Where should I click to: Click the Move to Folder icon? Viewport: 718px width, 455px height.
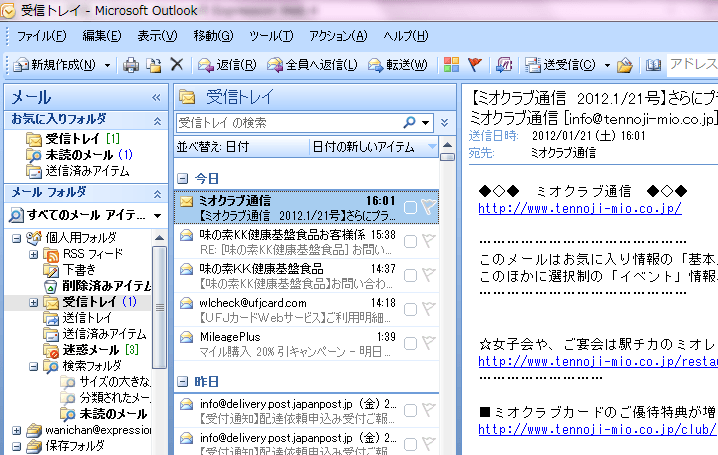tap(154, 65)
